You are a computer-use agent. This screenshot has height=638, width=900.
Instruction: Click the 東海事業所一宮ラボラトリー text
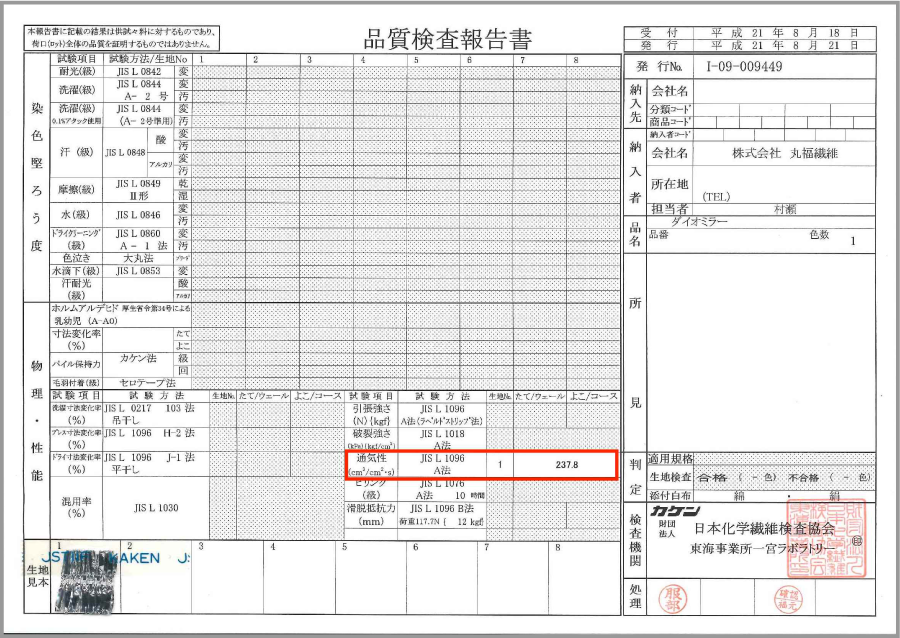pyautogui.click(x=763, y=549)
